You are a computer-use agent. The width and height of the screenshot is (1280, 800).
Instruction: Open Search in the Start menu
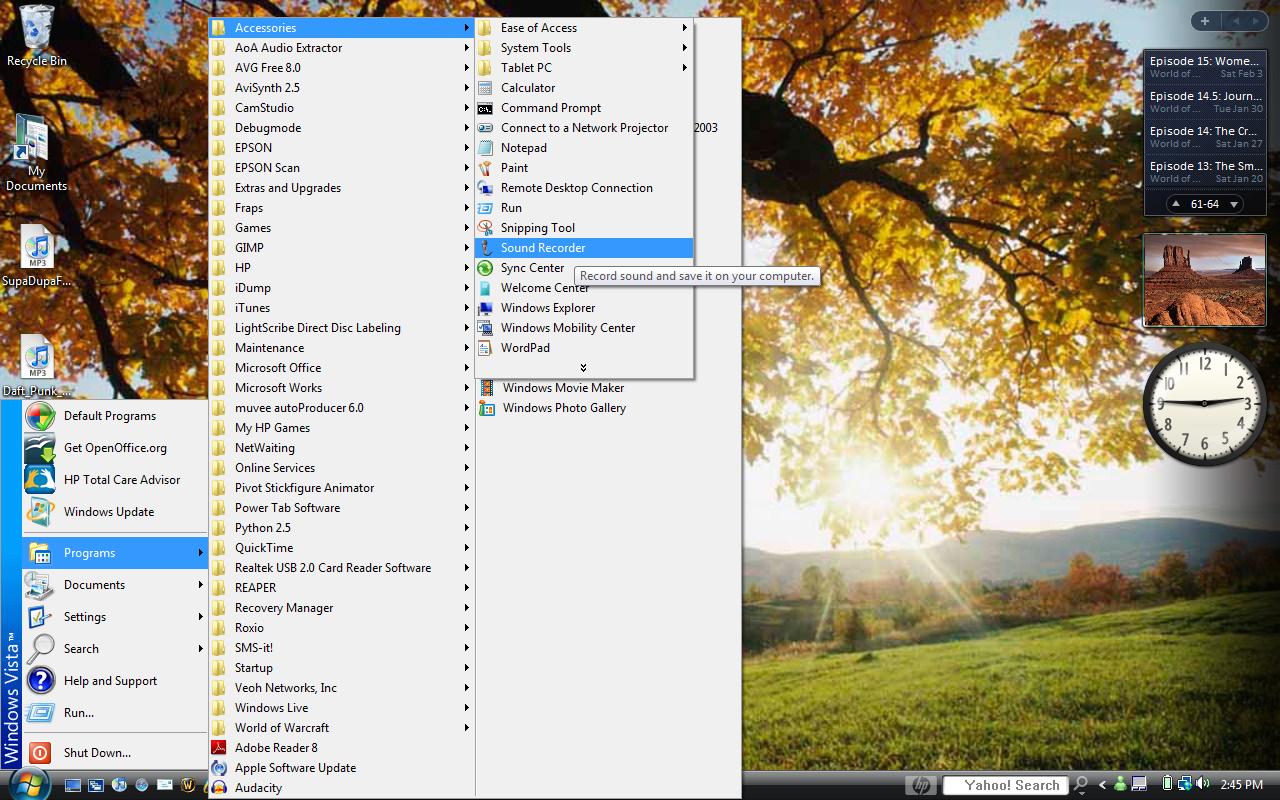(115, 649)
